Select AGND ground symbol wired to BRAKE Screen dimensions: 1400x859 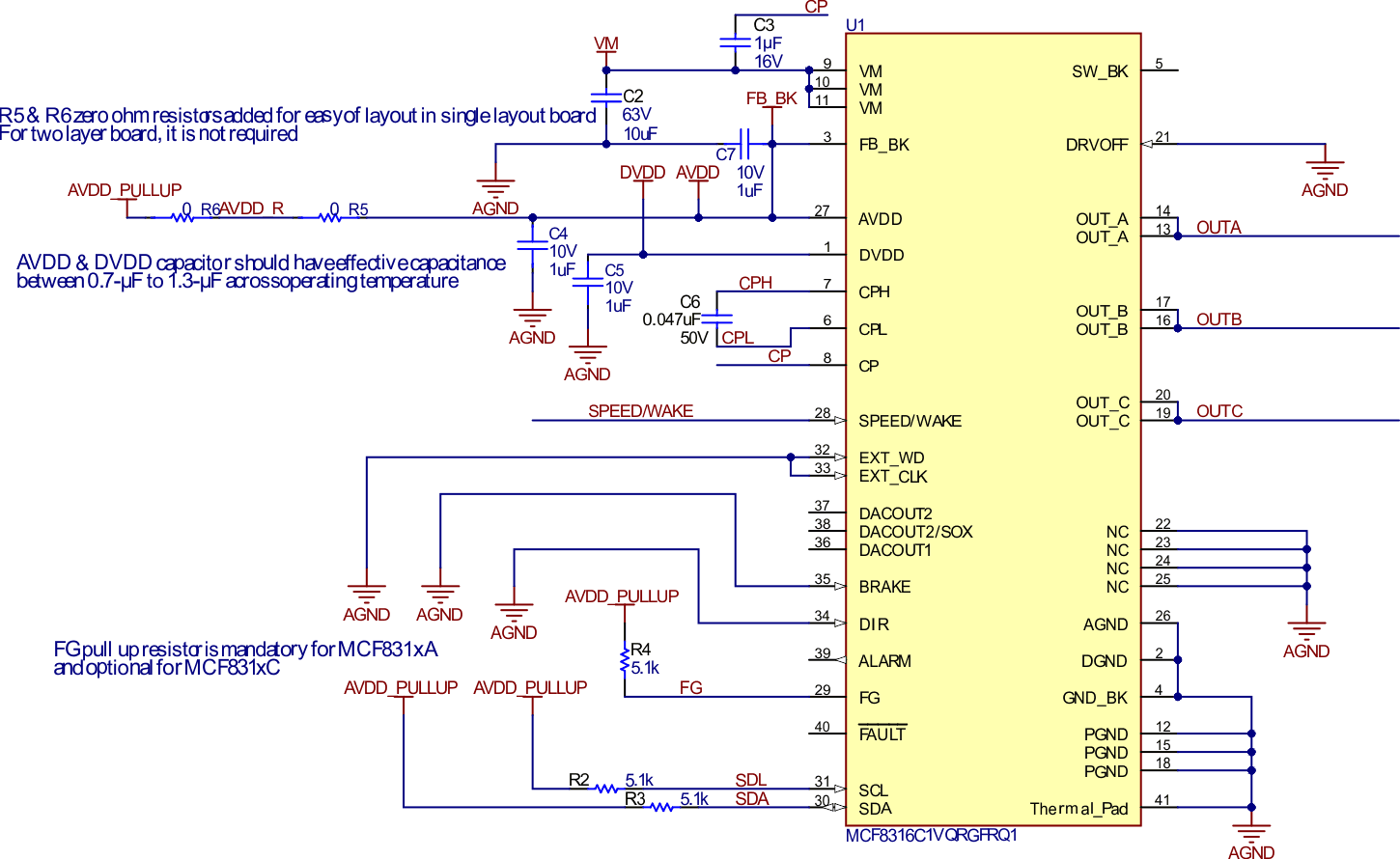[x=439, y=595]
